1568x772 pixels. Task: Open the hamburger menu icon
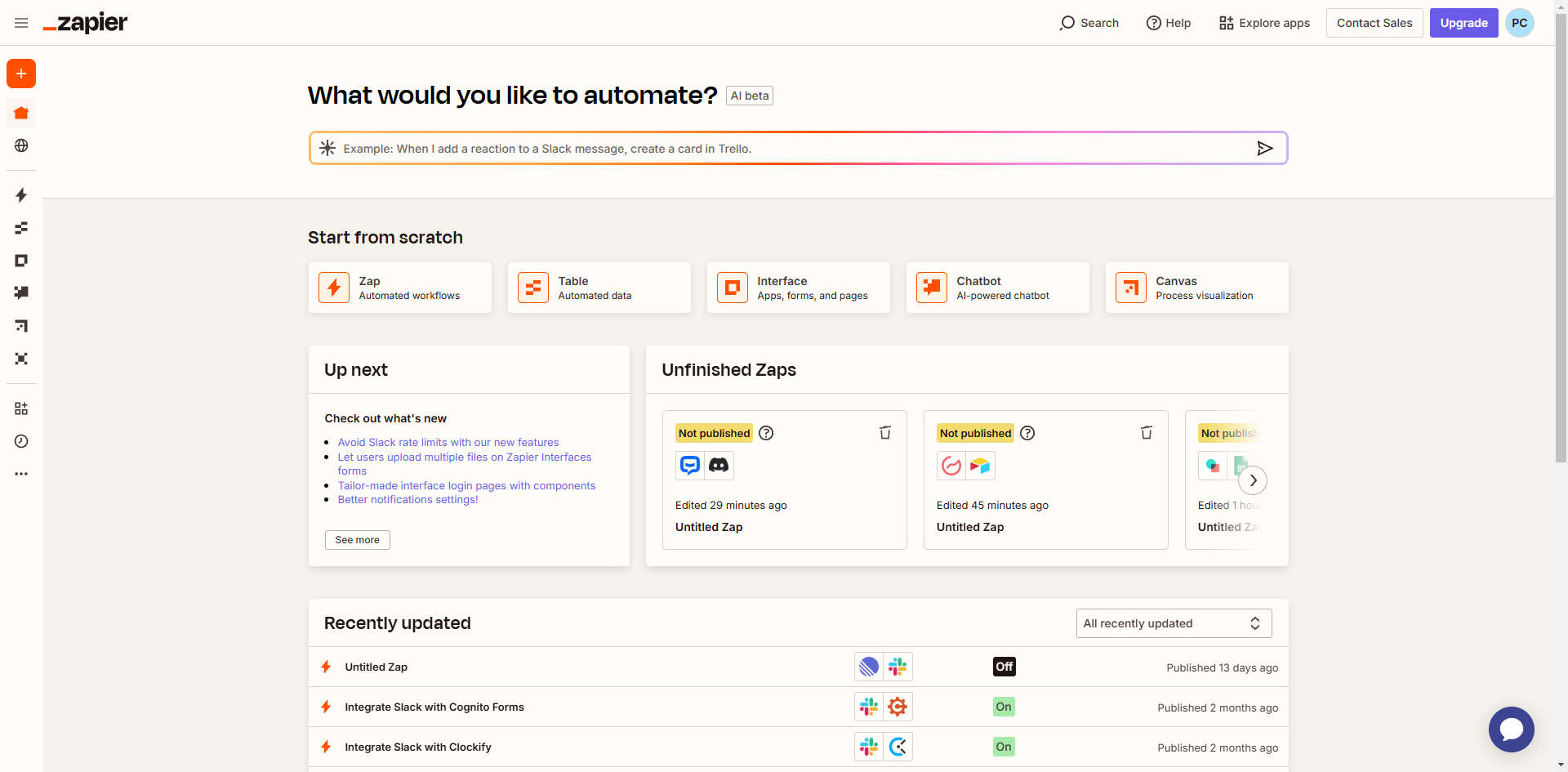click(21, 23)
